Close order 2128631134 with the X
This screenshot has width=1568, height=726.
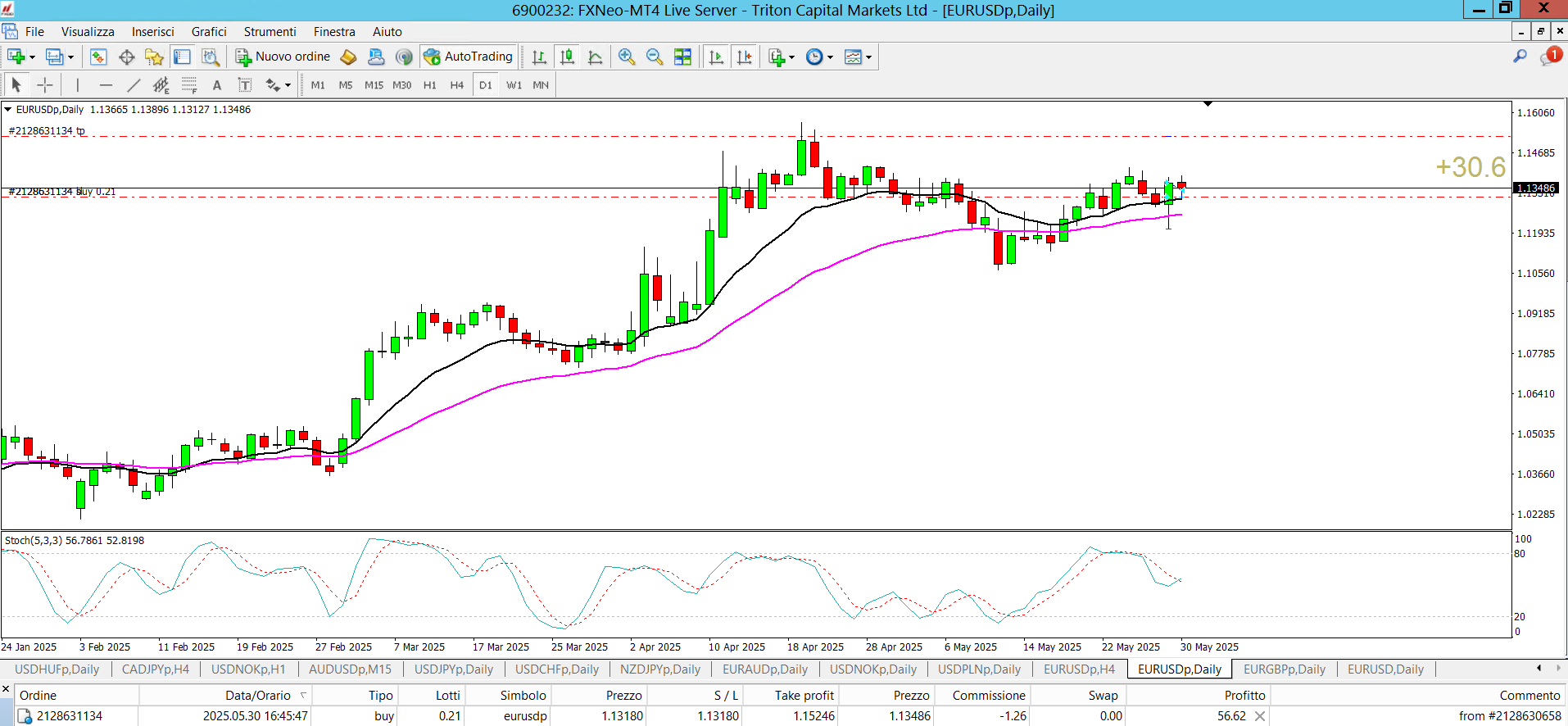(1260, 716)
